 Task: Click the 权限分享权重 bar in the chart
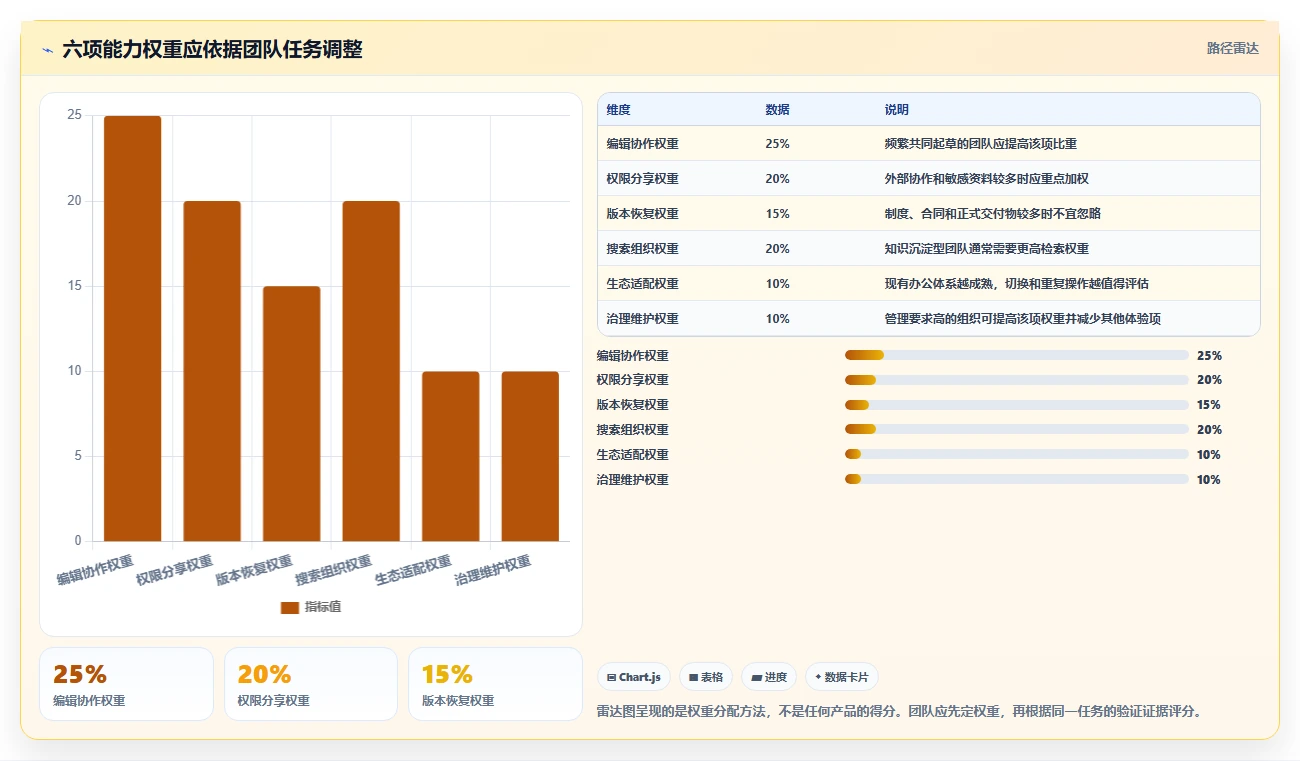click(212, 371)
